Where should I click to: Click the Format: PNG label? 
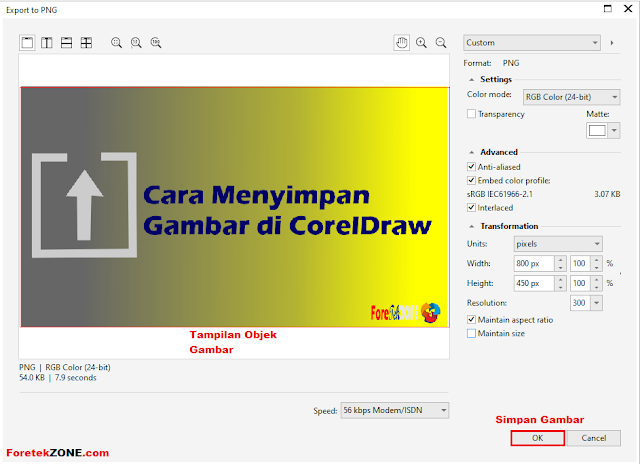coord(491,63)
